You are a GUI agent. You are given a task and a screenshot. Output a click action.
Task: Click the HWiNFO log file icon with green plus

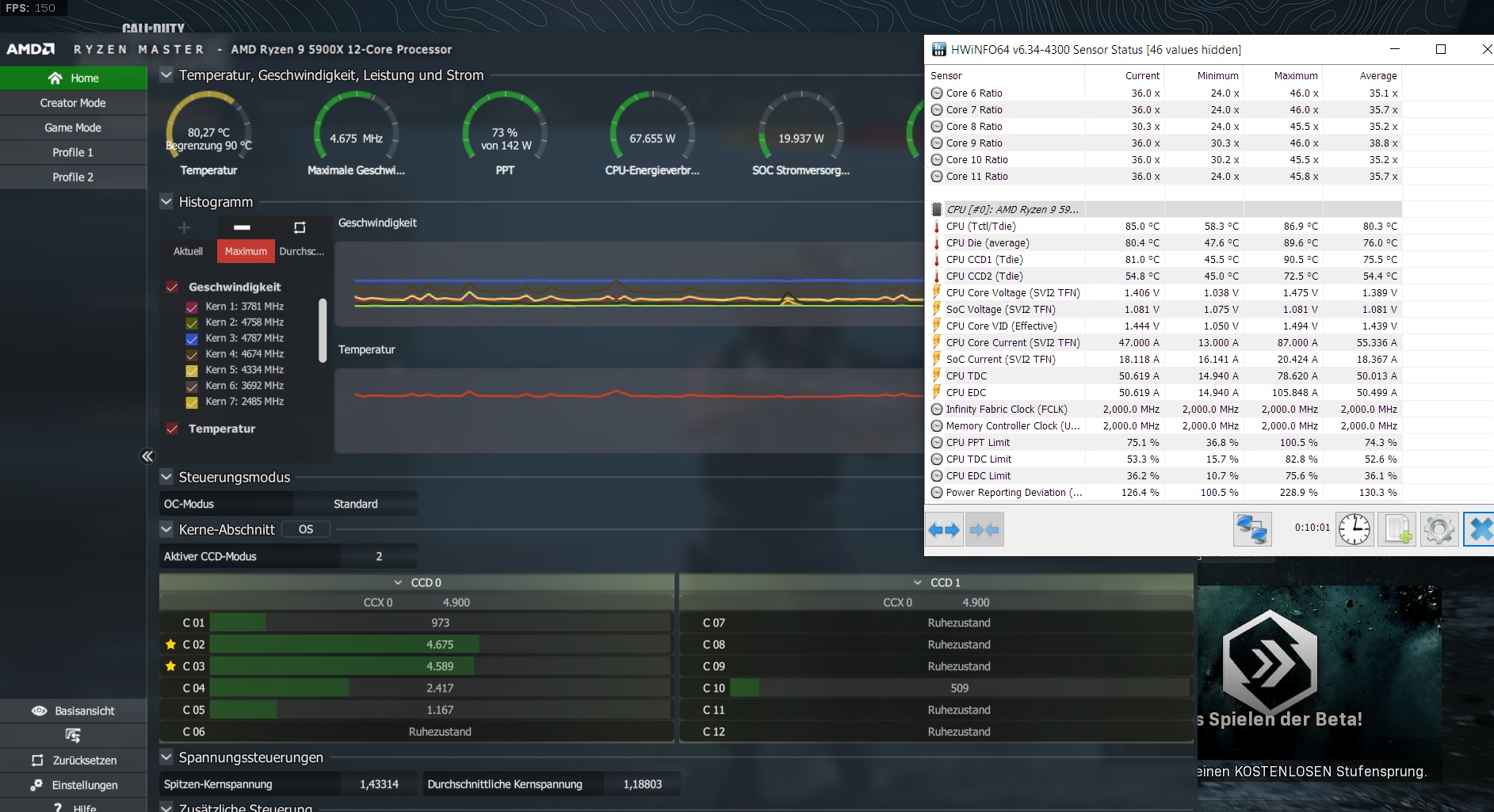(1397, 529)
